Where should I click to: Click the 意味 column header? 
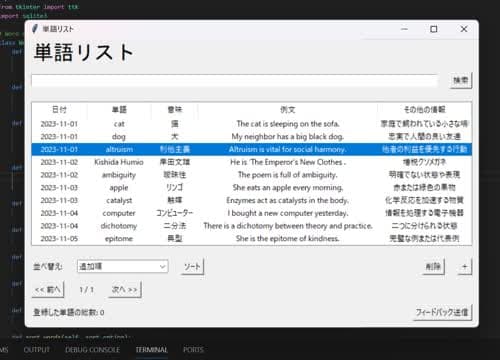point(175,109)
